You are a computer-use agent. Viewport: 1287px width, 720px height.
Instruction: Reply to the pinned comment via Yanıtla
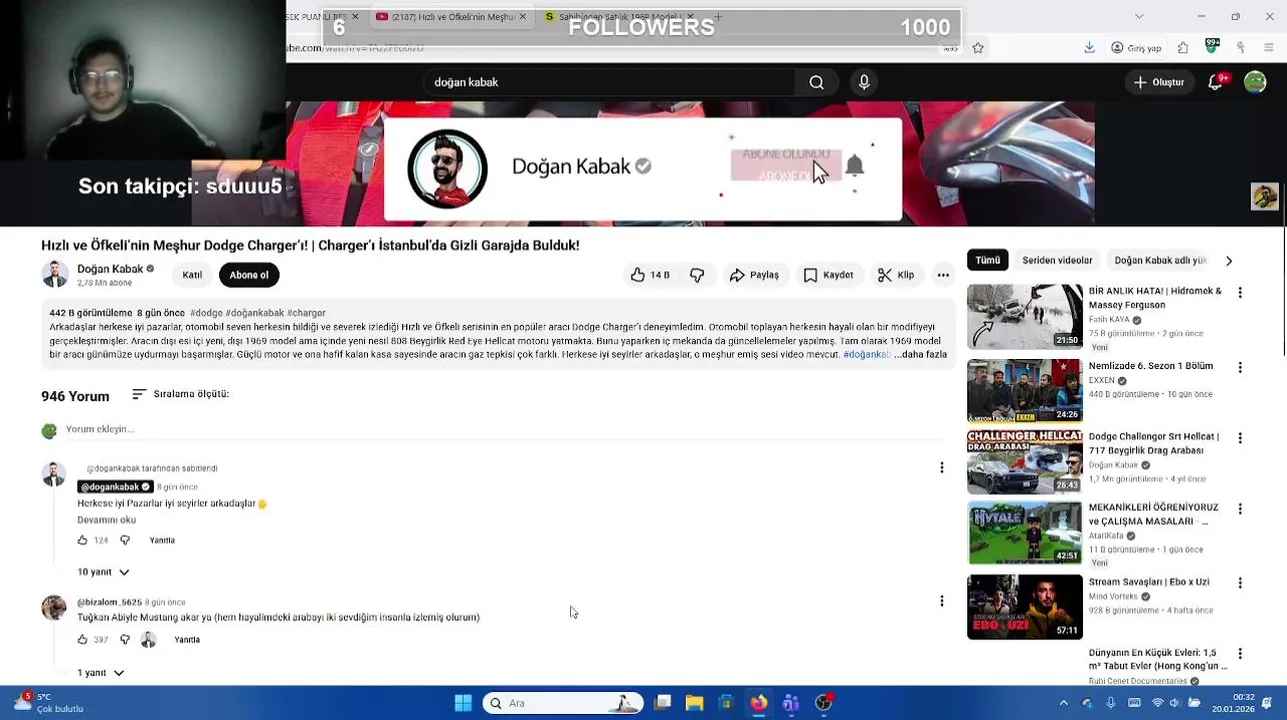162,540
